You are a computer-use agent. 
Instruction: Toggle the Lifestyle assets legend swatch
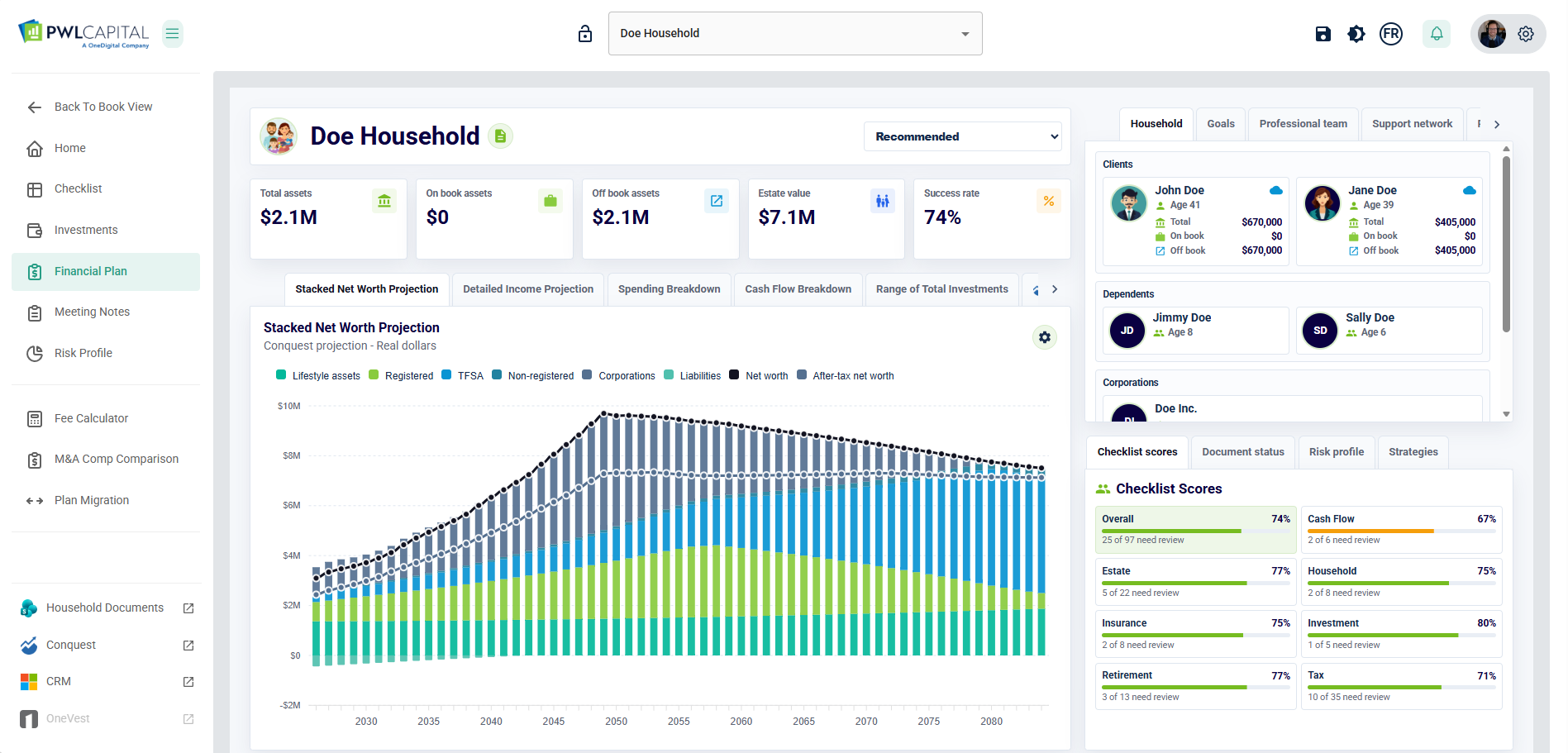281,375
